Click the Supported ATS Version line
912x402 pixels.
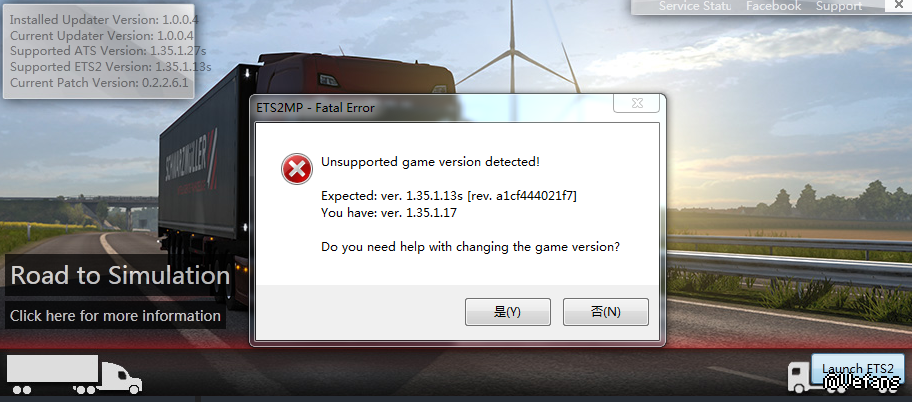(x=108, y=51)
